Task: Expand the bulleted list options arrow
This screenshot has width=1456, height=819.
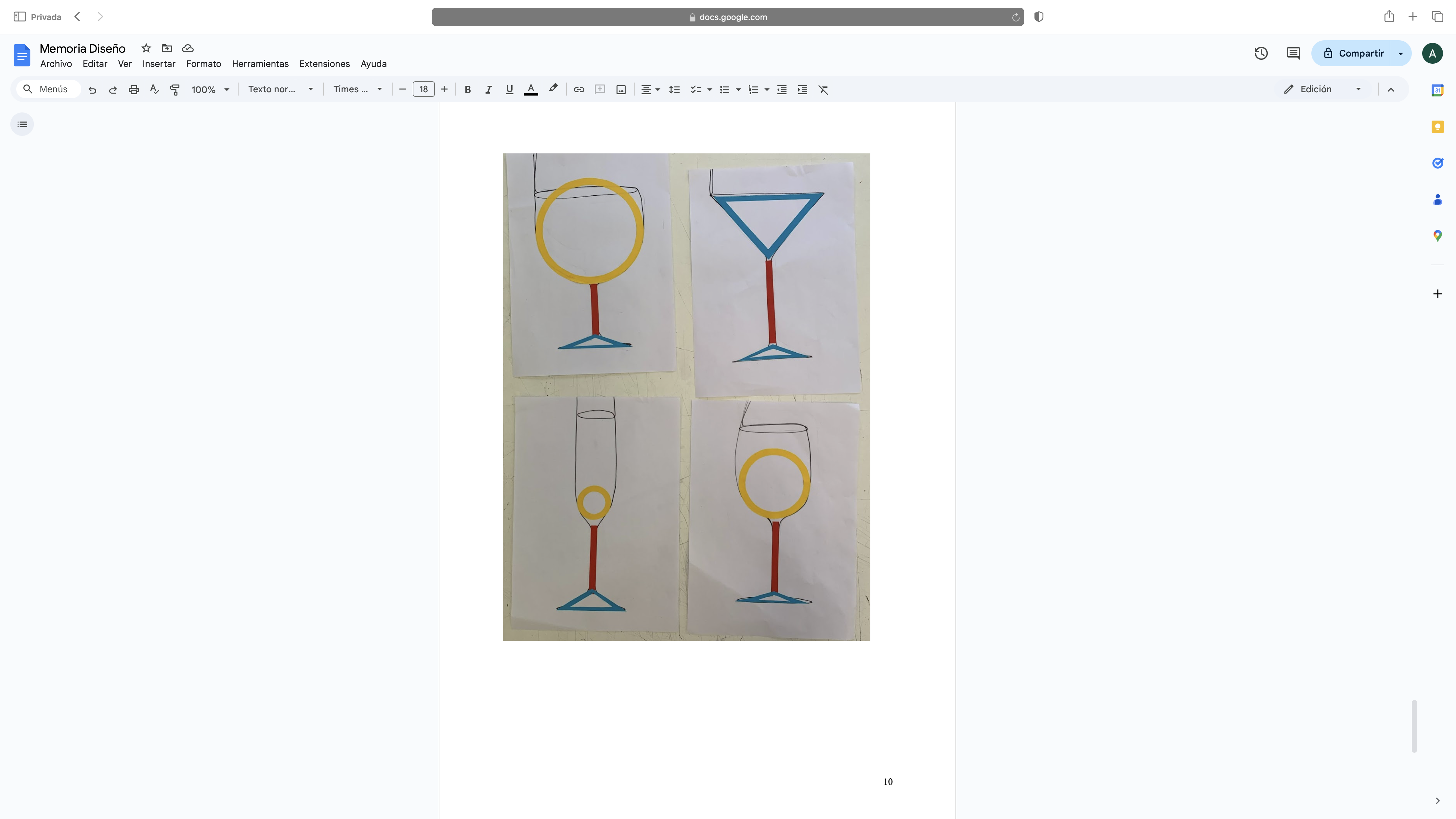Action: (738, 89)
